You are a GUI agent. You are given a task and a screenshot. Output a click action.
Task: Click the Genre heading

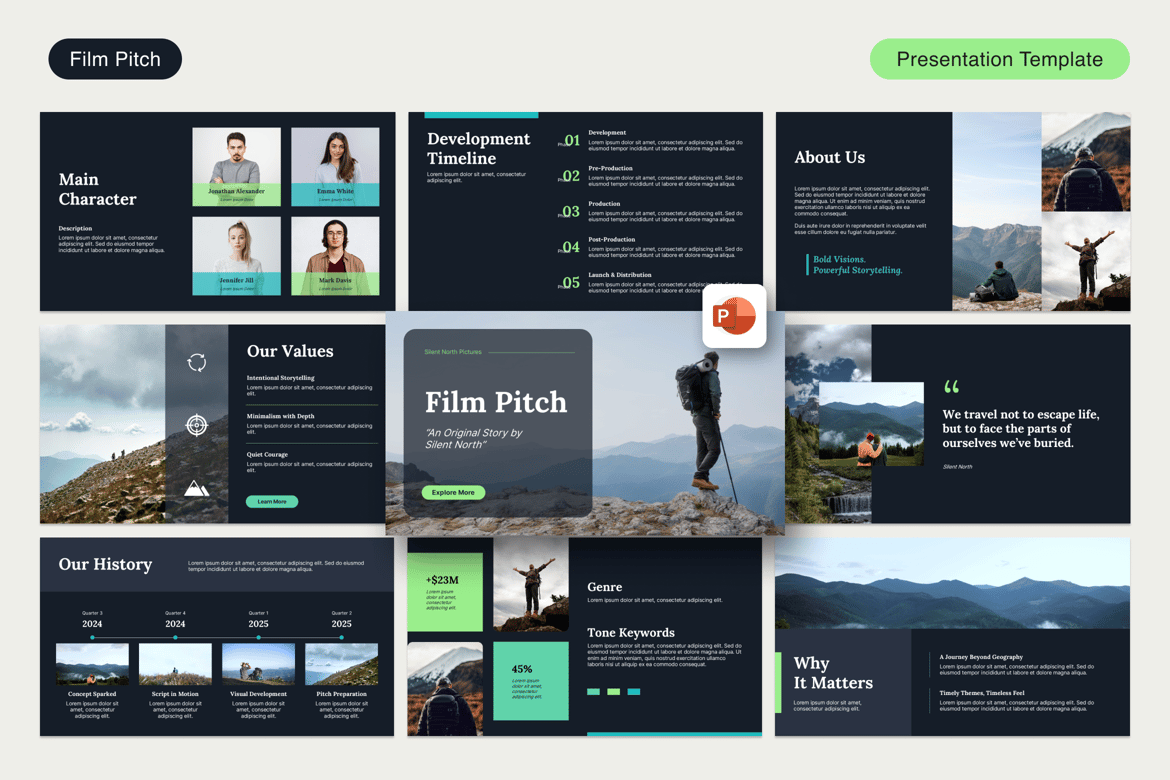(604, 587)
